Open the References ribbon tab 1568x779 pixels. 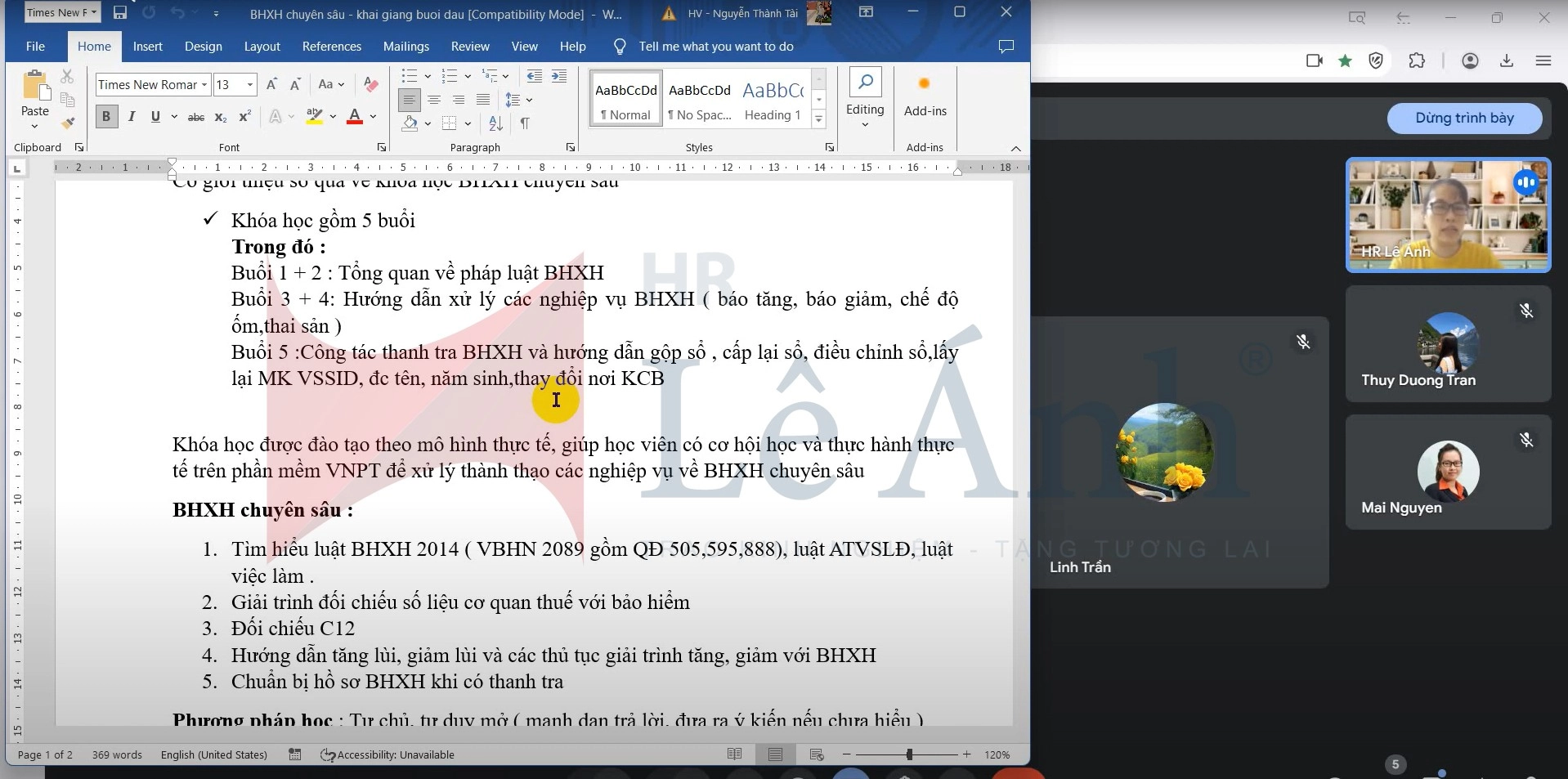[x=331, y=46]
